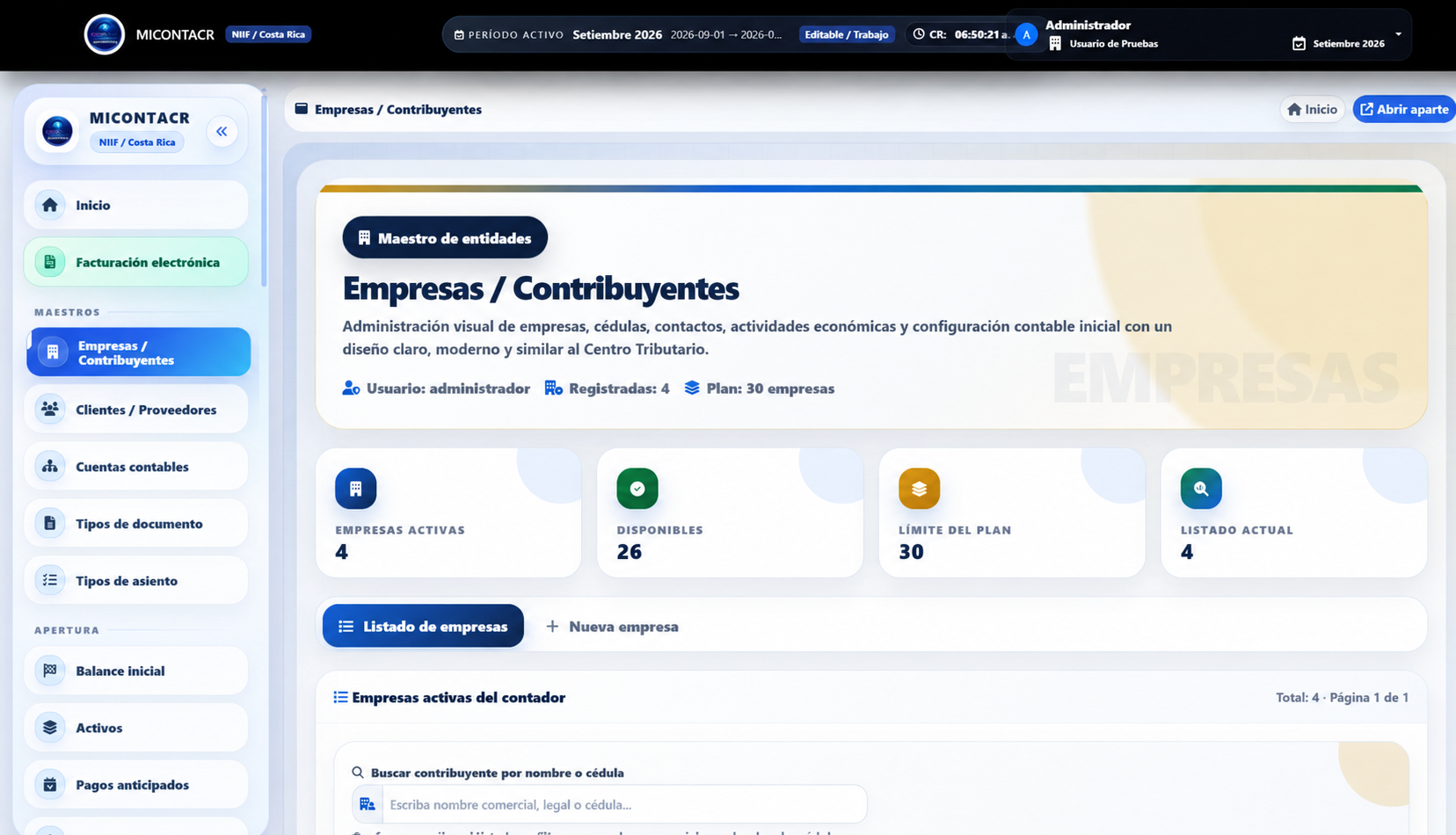Click the breadcrumb Empresas / Contribuyentes icon
This screenshot has width=1456, height=835.
302,109
